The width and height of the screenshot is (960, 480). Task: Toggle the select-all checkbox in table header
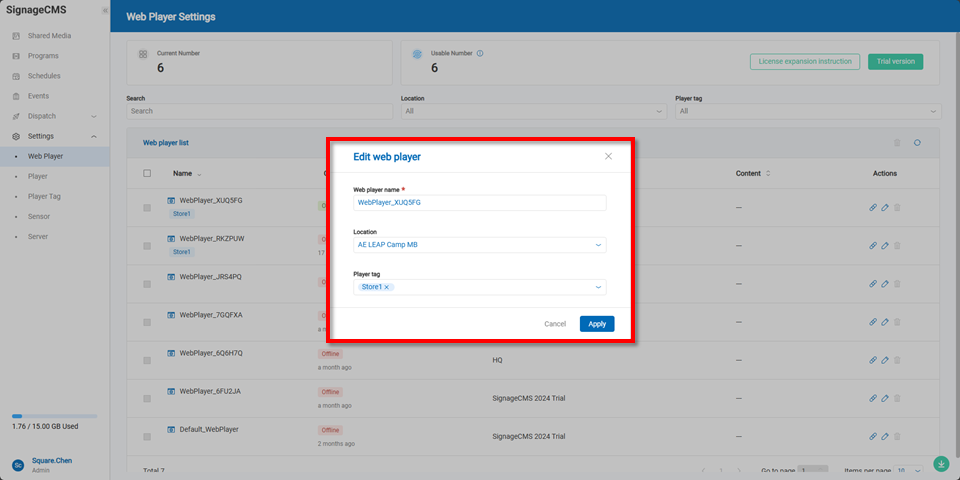pyautogui.click(x=147, y=173)
